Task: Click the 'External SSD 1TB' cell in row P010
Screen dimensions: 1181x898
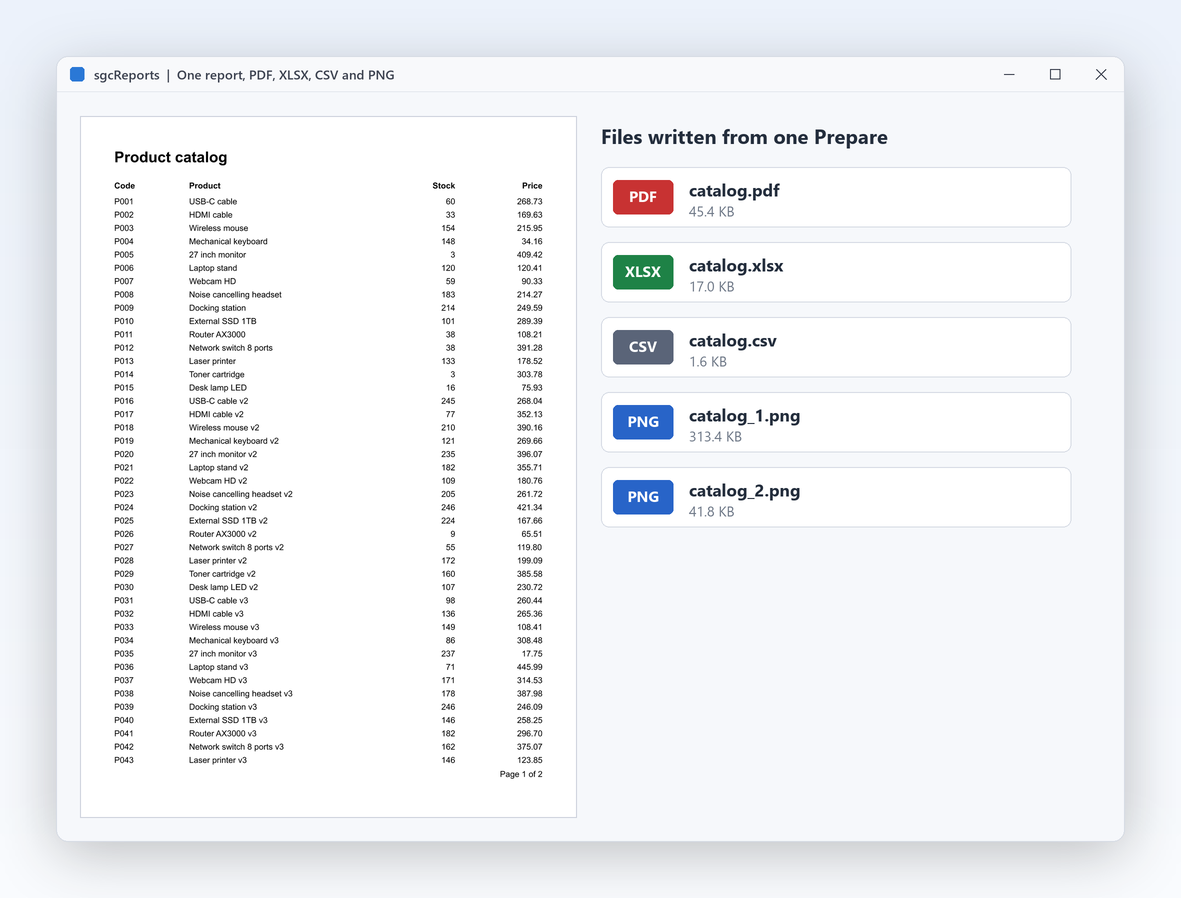Action: (x=222, y=322)
